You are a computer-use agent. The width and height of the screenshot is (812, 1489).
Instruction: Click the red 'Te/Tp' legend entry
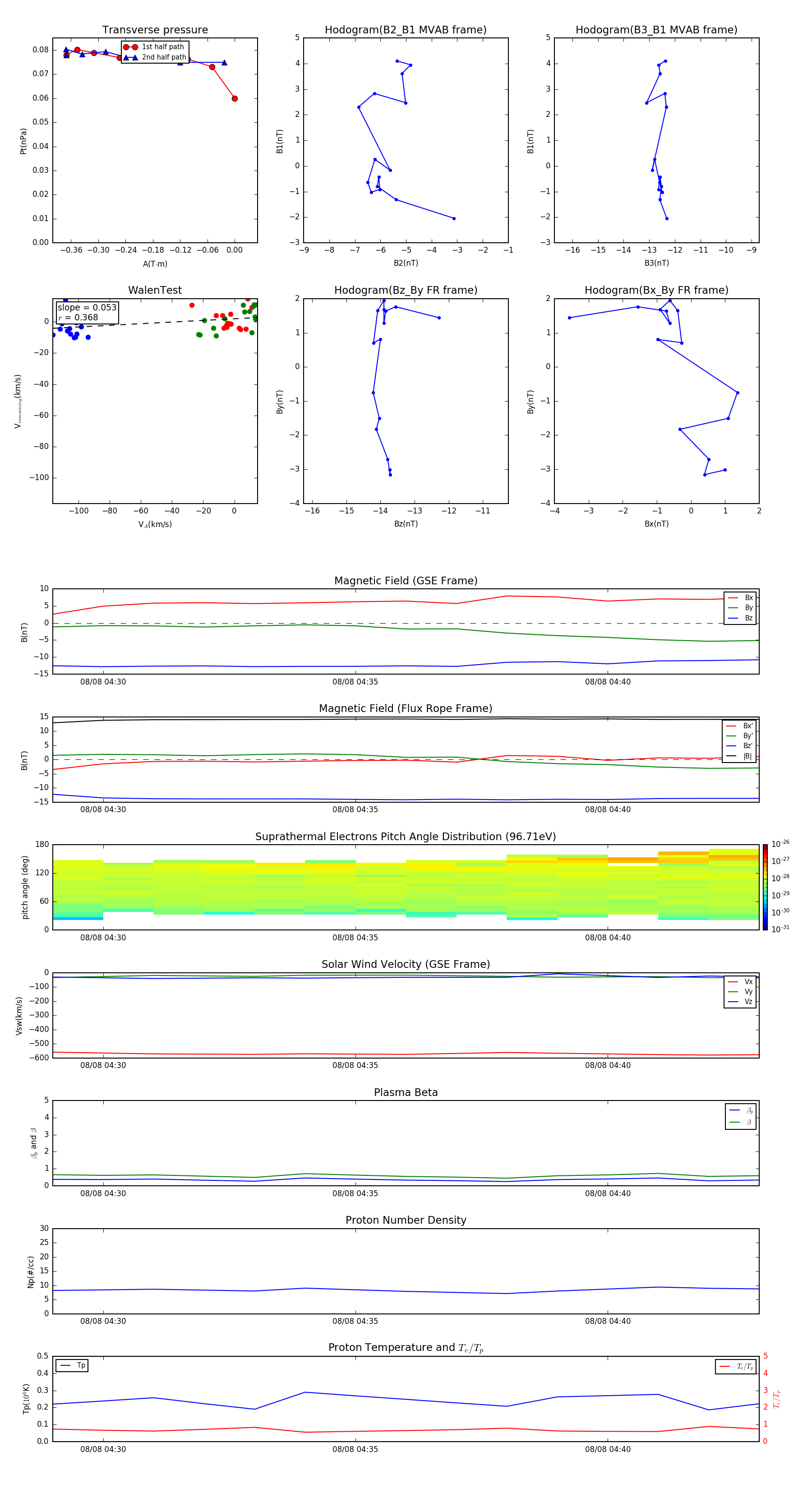click(736, 1366)
